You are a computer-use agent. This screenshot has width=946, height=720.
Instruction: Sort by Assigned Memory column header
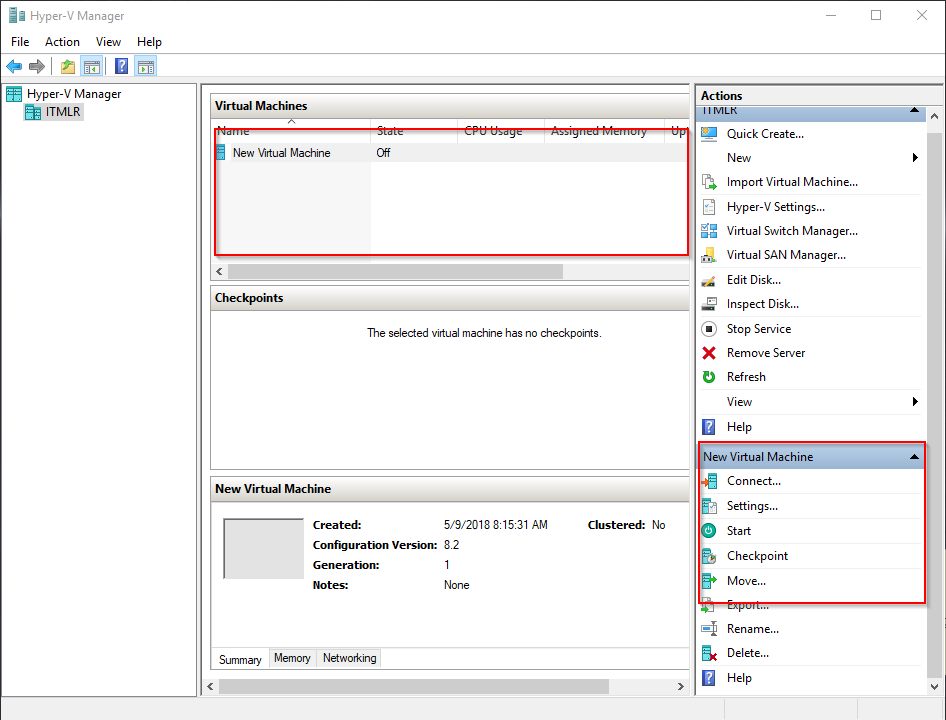[605, 130]
